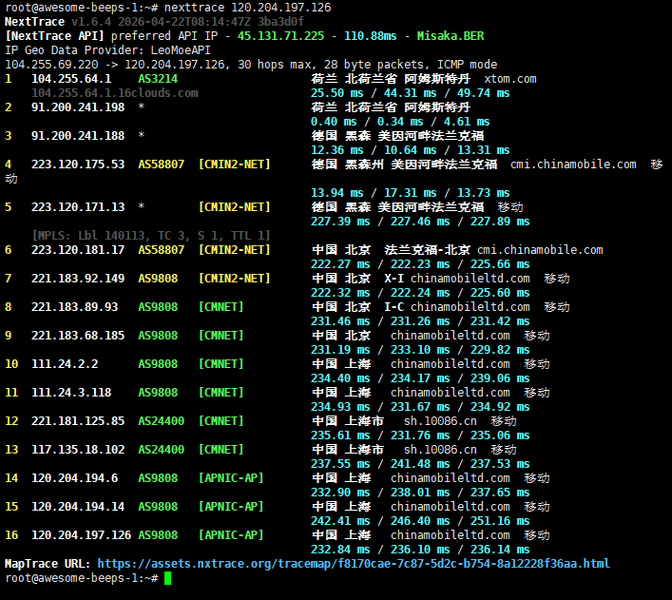Click the source IP 104.255.69.220
Viewport: 672px width, 600px height.
(51, 65)
